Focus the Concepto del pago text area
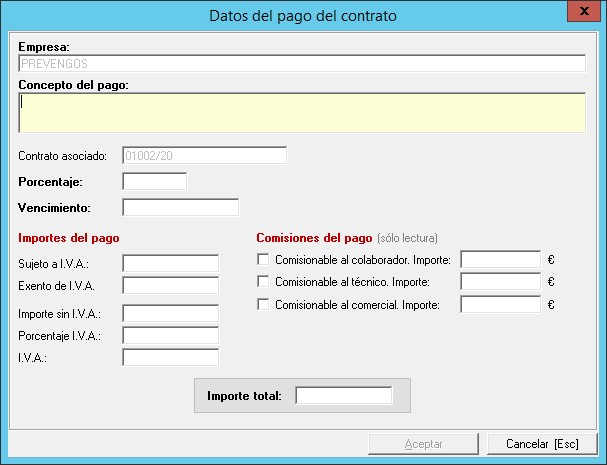 301,113
